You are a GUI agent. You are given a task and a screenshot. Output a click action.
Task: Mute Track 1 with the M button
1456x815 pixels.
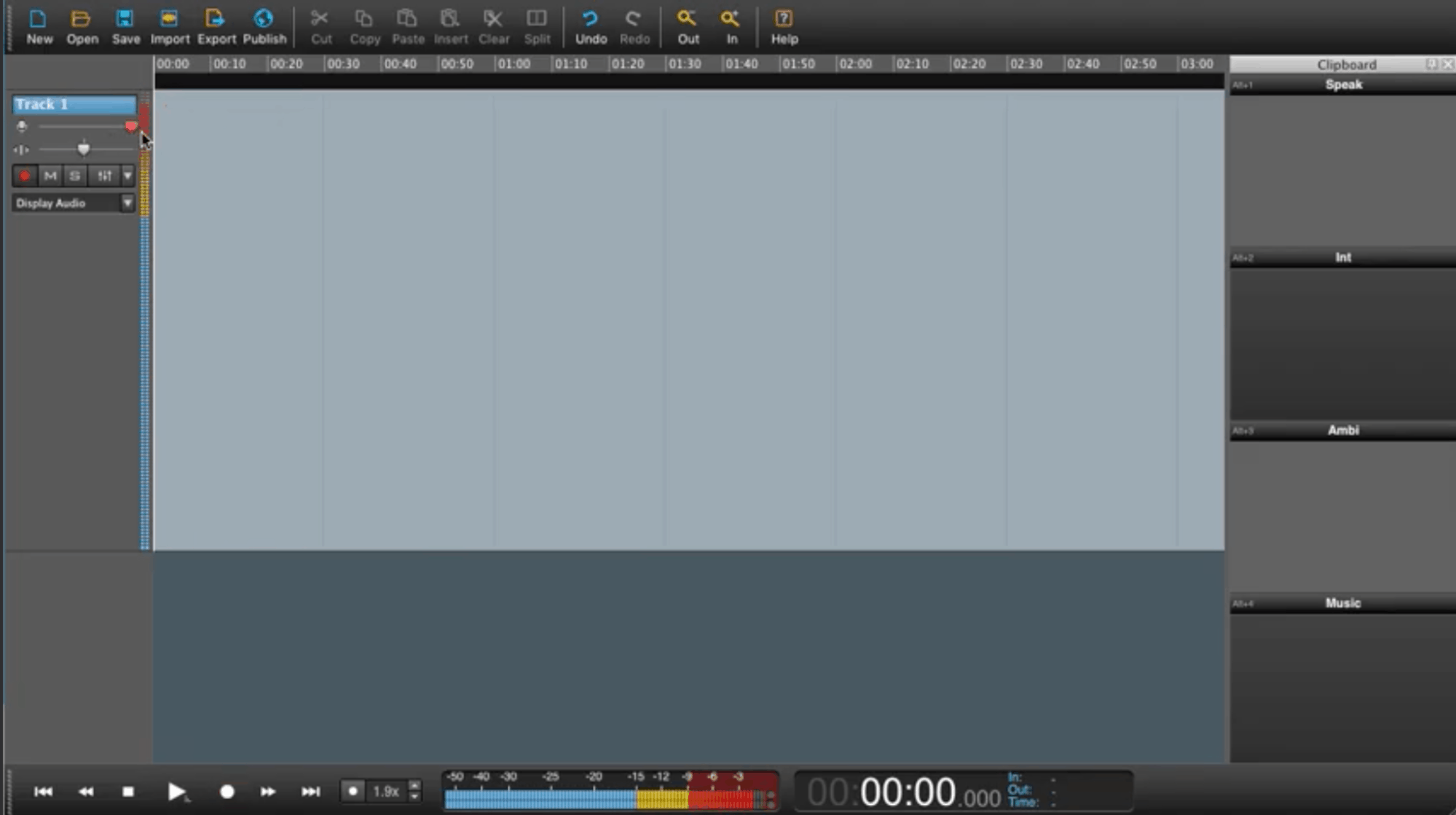(x=50, y=176)
